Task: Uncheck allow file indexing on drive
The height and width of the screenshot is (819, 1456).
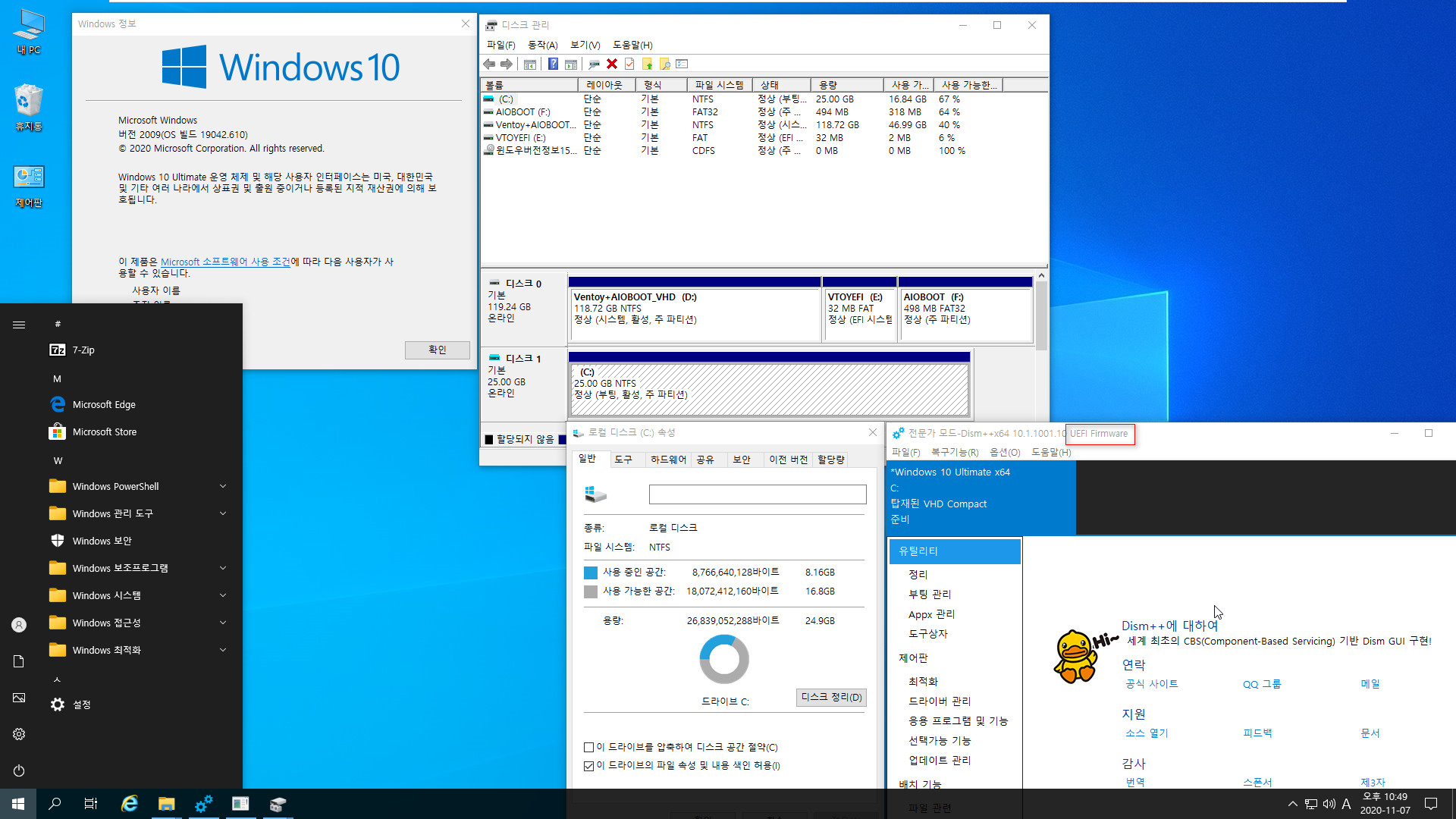Action: (588, 766)
